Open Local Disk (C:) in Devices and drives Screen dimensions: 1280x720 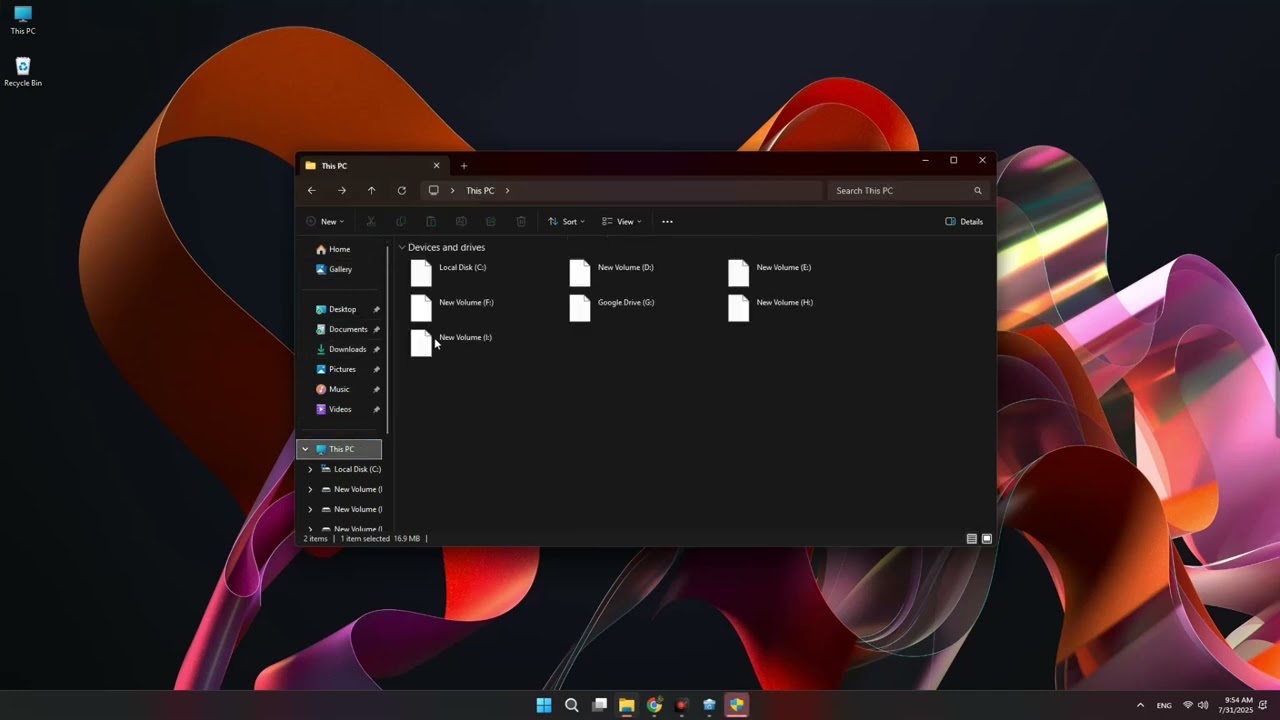coord(449,272)
